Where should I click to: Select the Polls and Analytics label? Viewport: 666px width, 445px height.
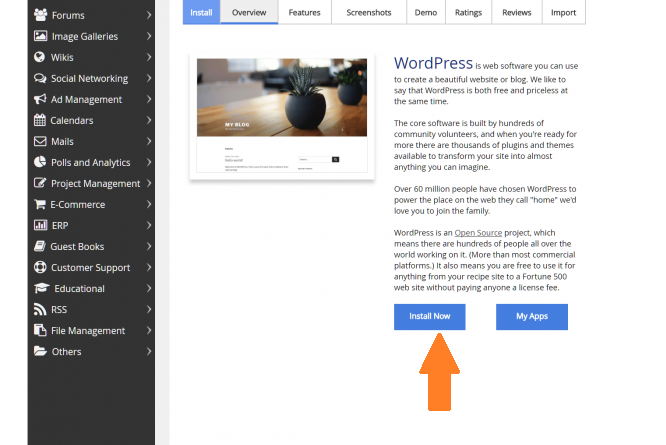click(90, 163)
